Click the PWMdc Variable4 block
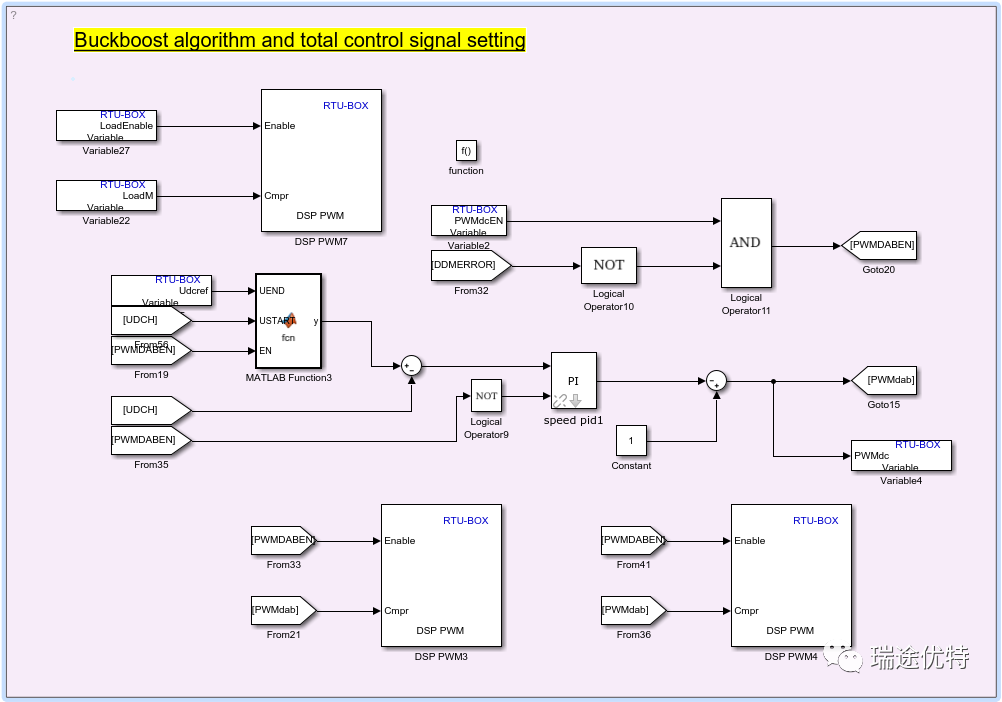The image size is (1002, 702). tap(900, 456)
